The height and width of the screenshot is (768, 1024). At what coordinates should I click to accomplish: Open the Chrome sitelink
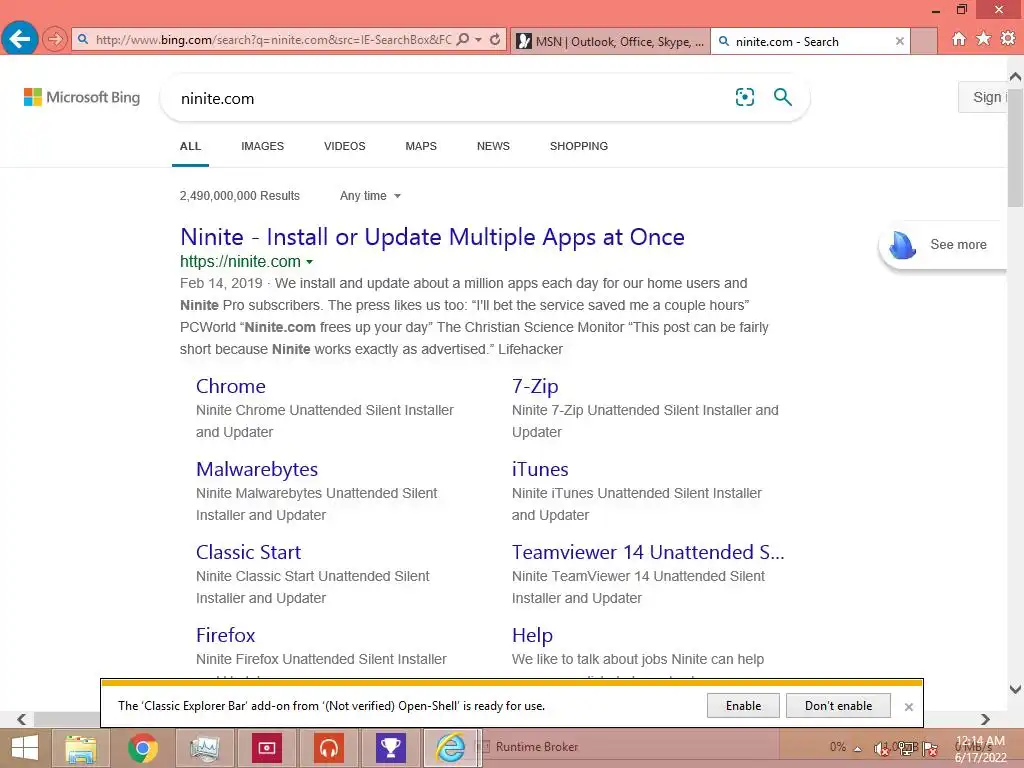click(231, 386)
